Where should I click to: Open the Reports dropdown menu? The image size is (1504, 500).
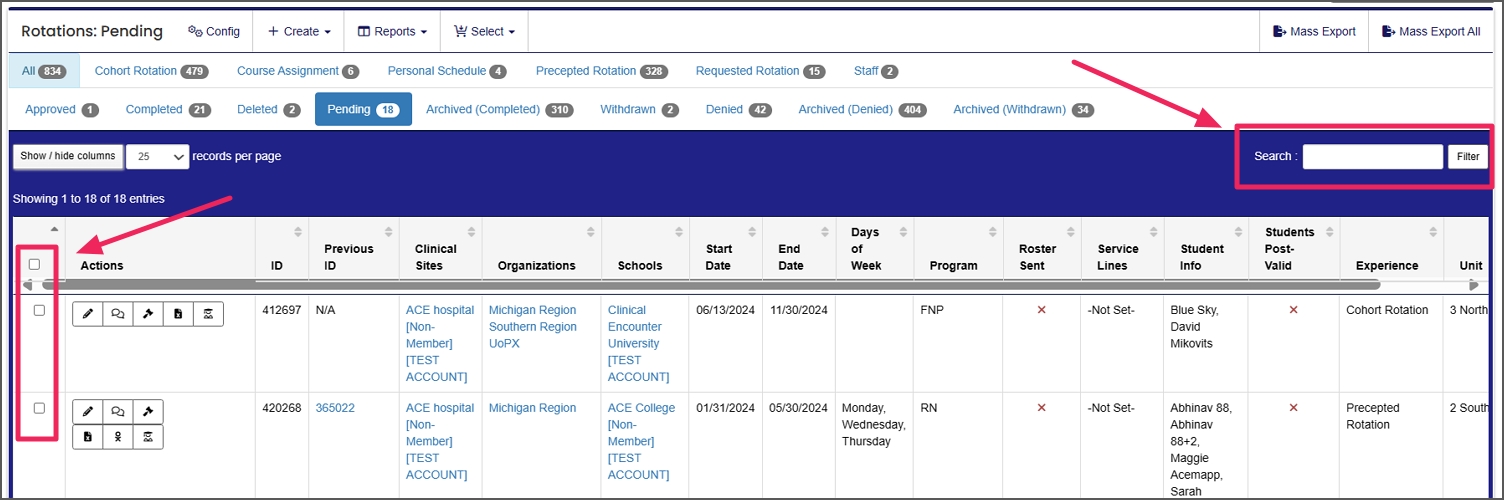point(391,32)
